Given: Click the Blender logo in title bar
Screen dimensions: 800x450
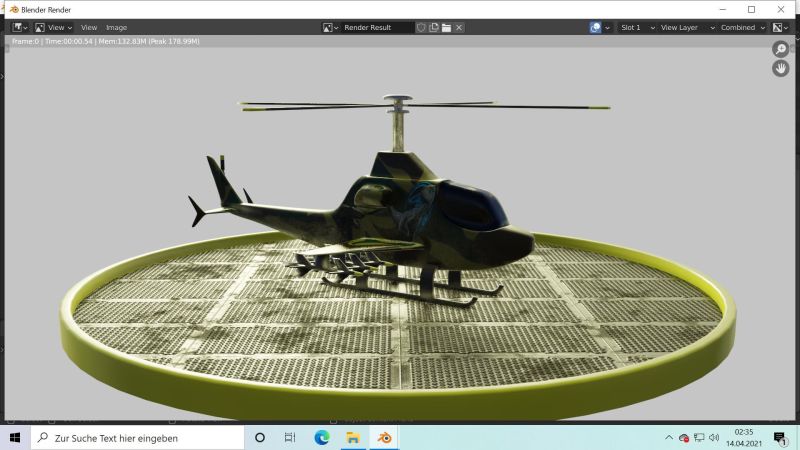Looking at the screenshot, I should click(x=14, y=9).
